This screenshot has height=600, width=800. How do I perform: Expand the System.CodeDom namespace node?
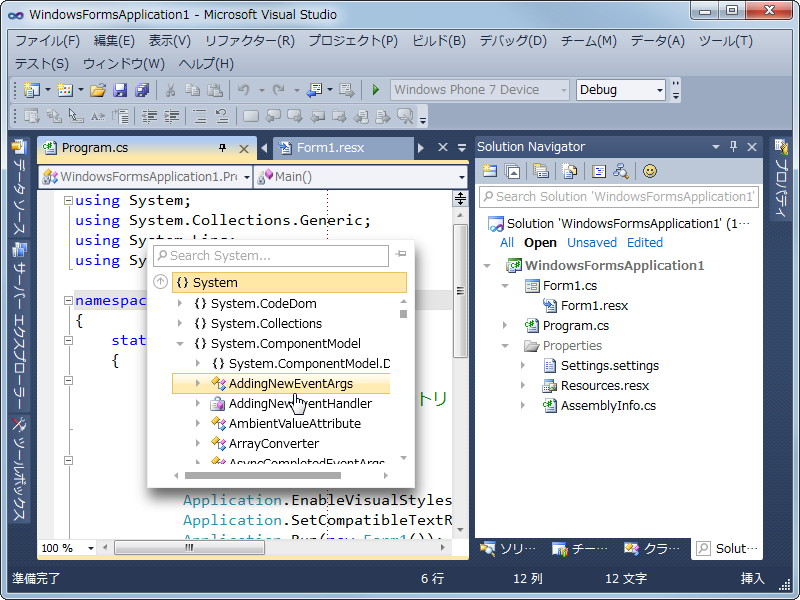pos(180,303)
